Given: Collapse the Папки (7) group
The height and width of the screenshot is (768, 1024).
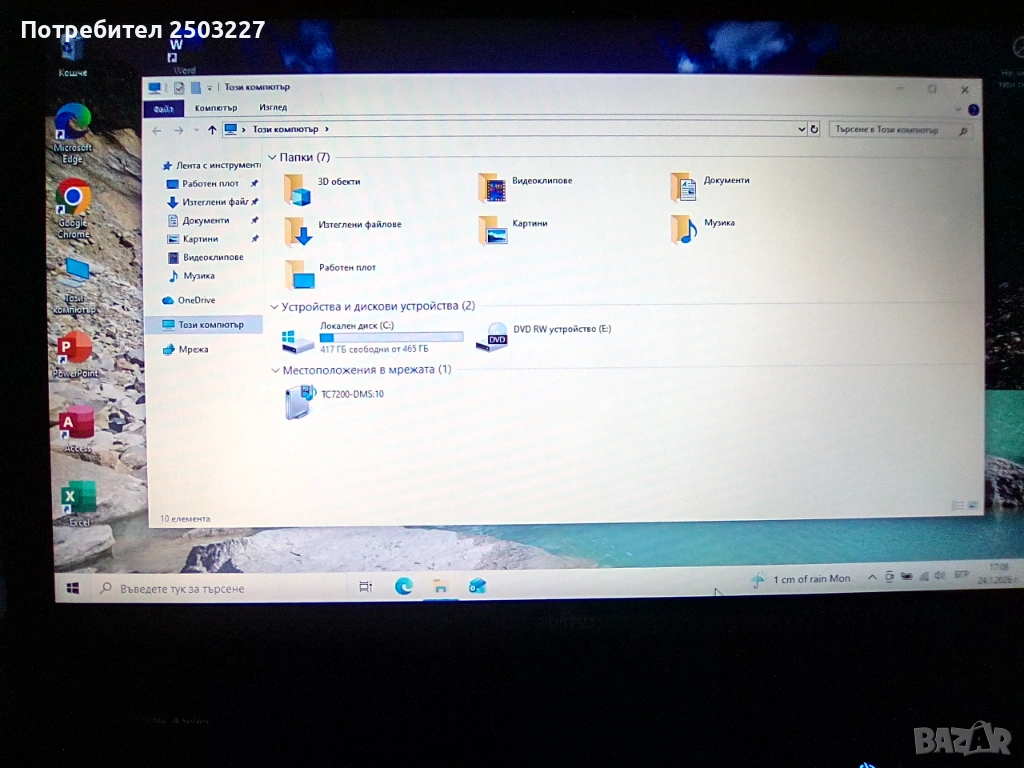Looking at the screenshot, I should [272, 158].
